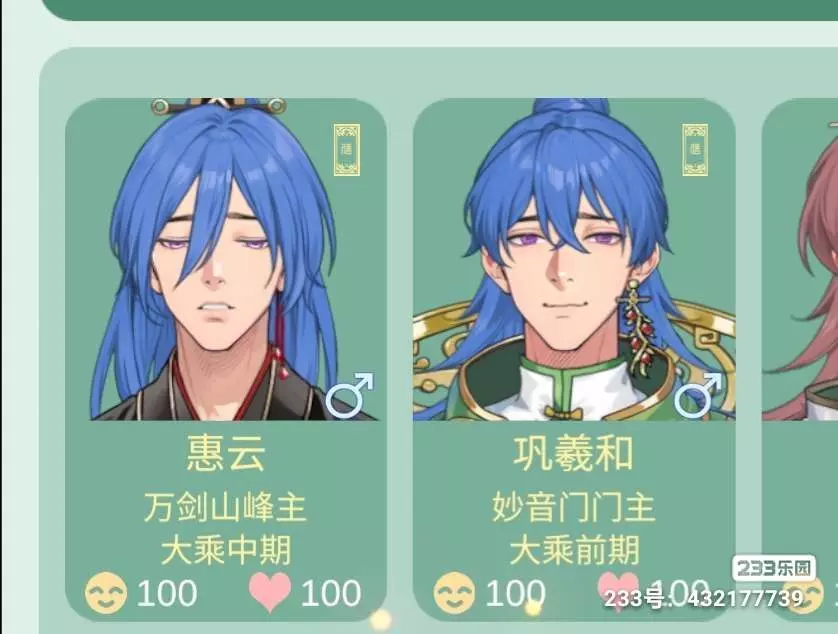
Task: Select the character name 巩羲和
Action: pyautogui.click(x=573, y=453)
